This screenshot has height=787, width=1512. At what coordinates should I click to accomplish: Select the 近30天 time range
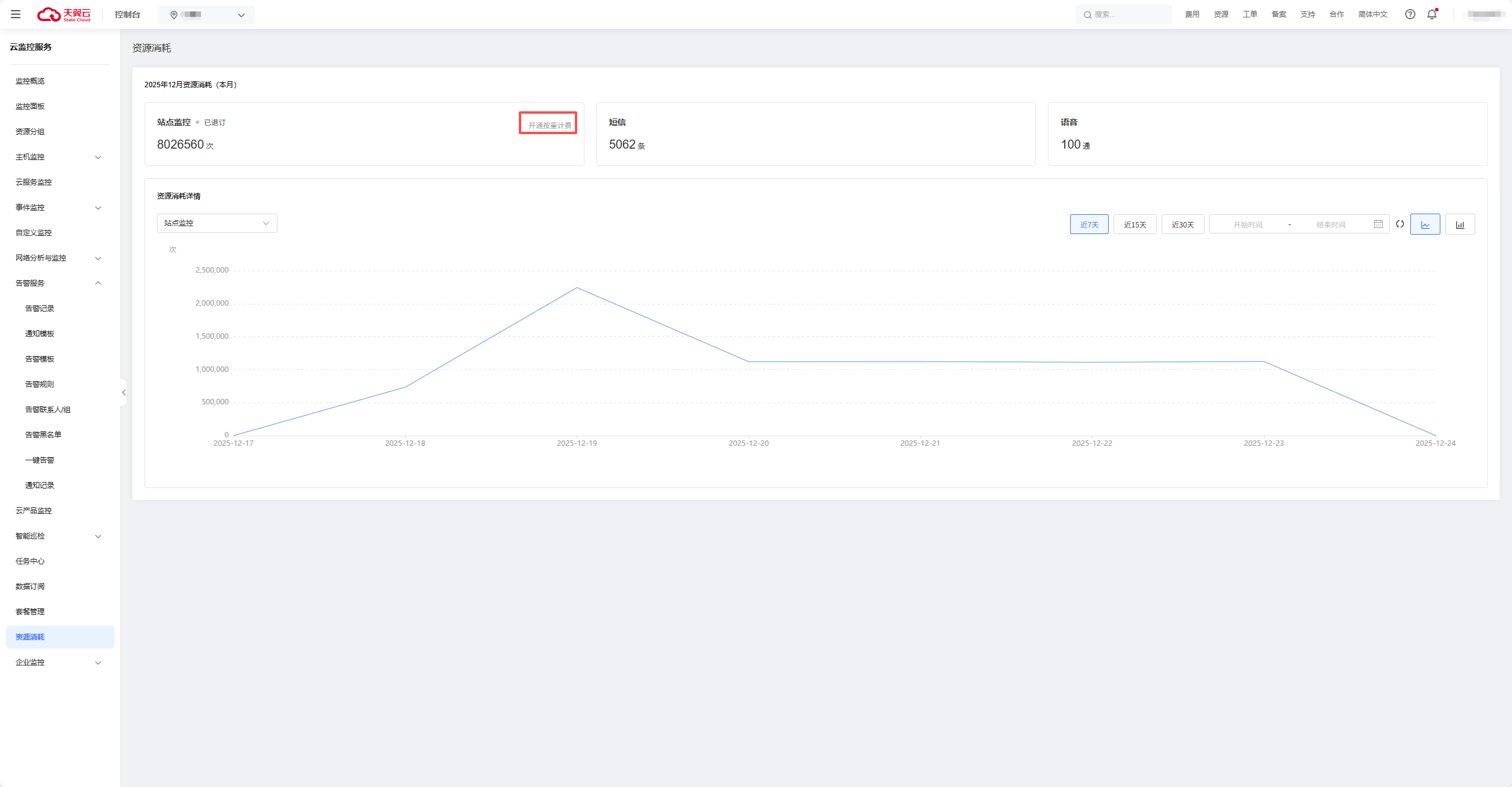click(1182, 224)
